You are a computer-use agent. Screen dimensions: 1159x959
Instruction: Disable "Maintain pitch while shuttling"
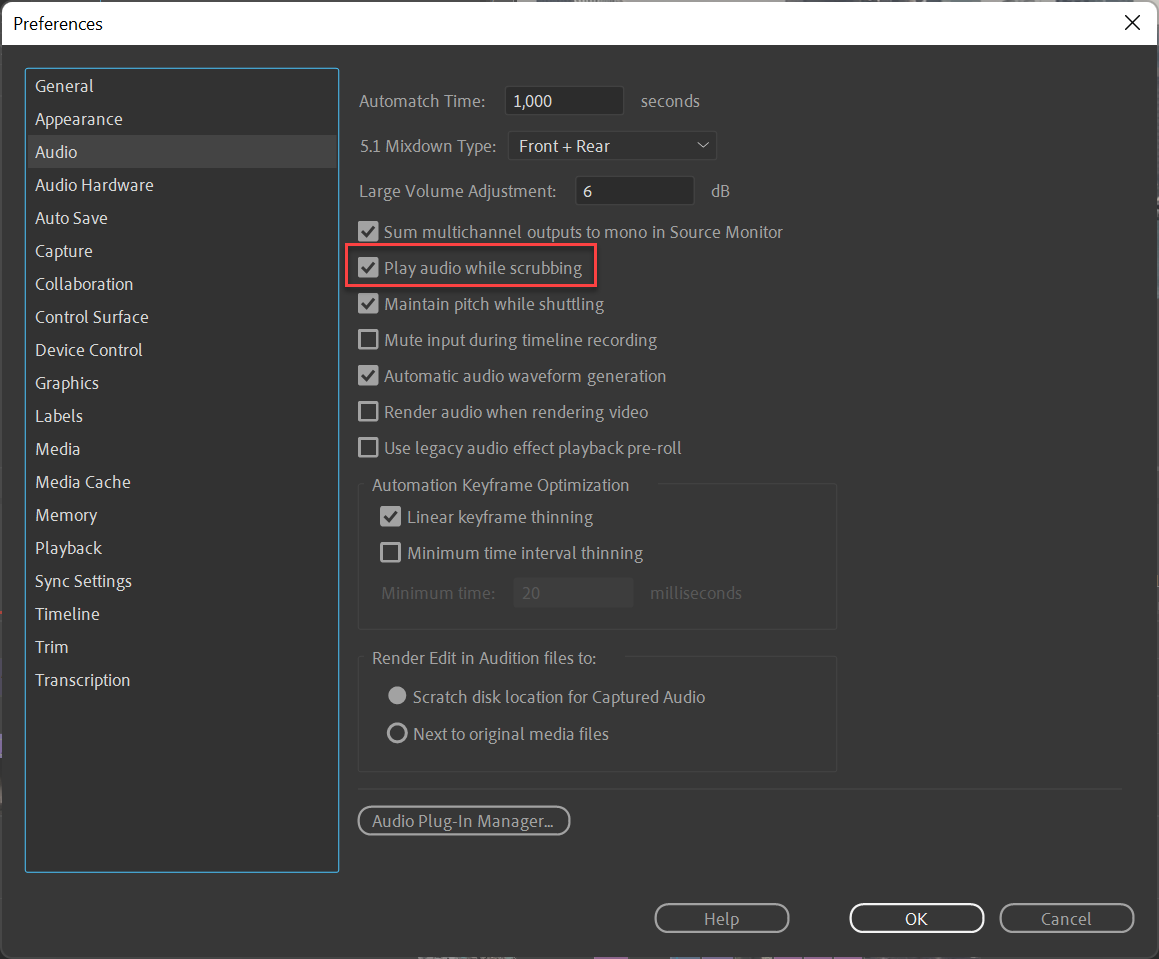368,303
